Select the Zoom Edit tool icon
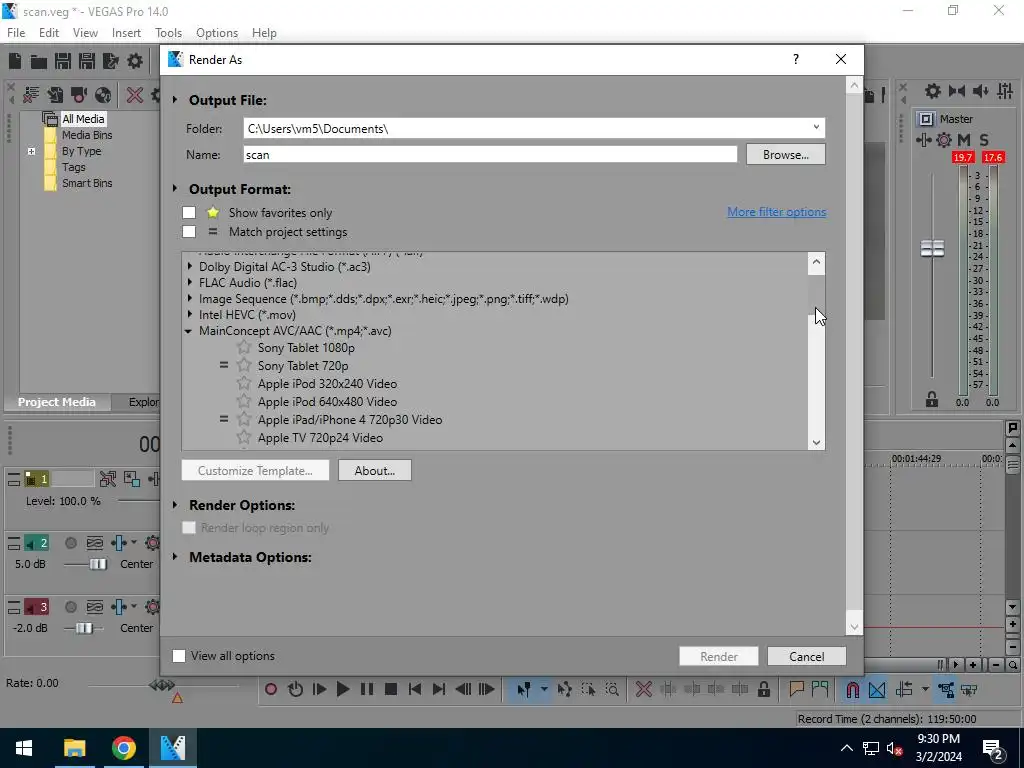 612,690
